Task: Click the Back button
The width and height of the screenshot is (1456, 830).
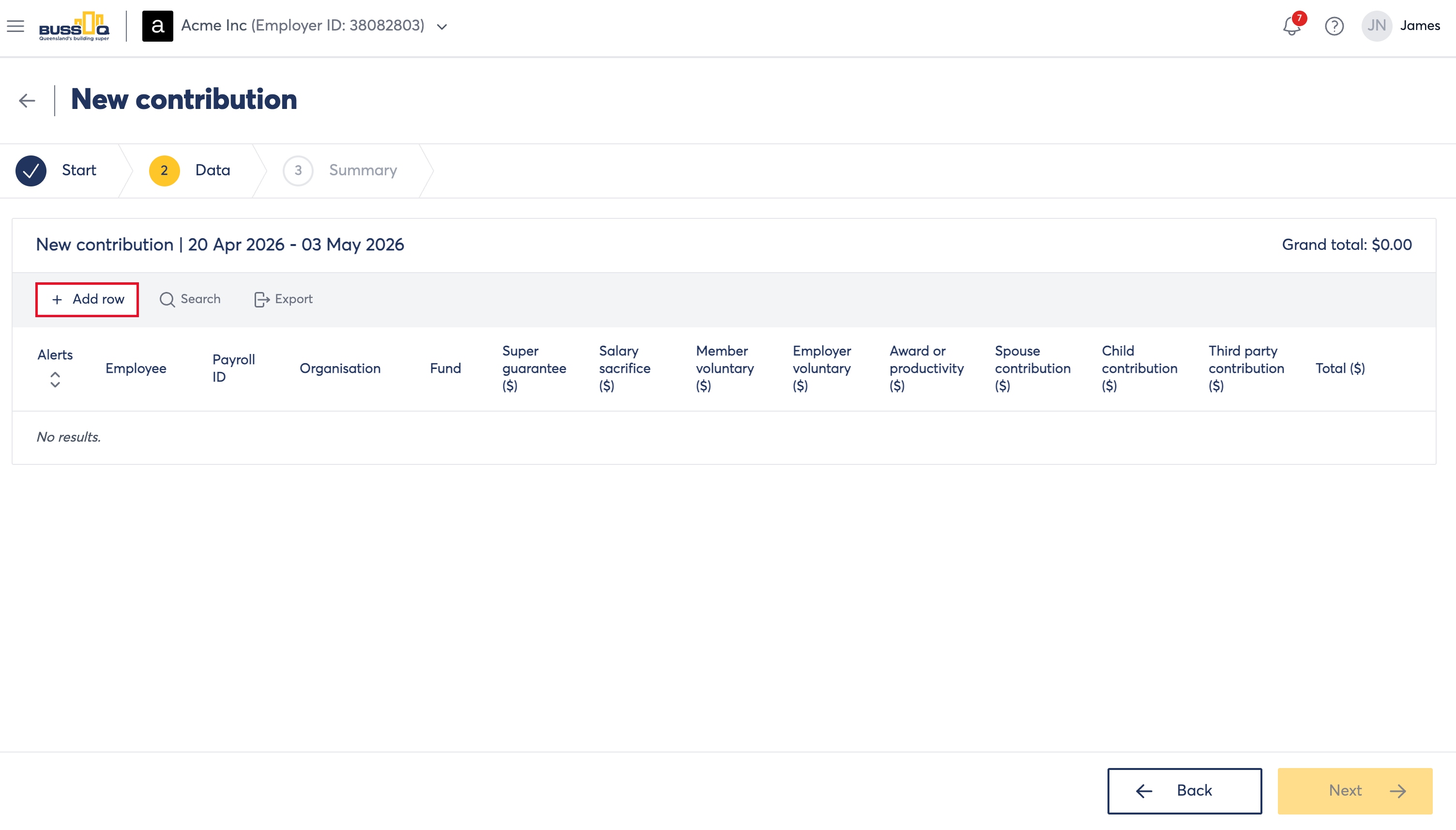Action: (x=1184, y=791)
